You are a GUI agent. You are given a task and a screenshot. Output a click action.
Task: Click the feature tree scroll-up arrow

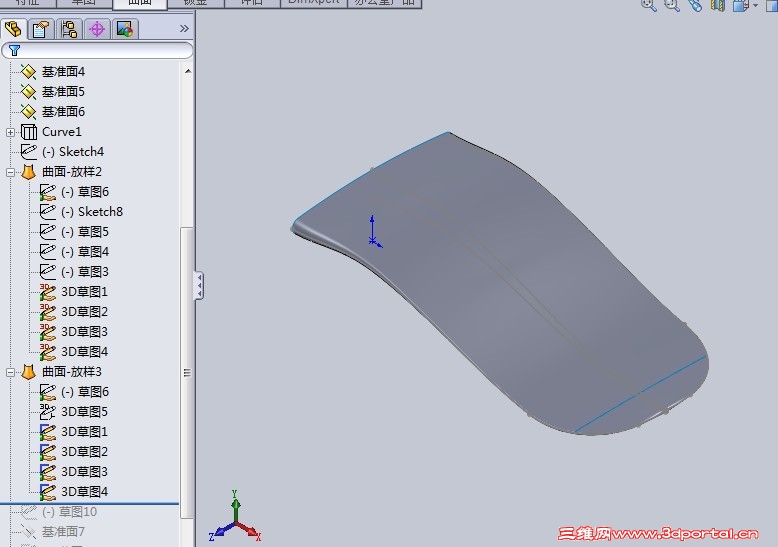(x=188, y=71)
